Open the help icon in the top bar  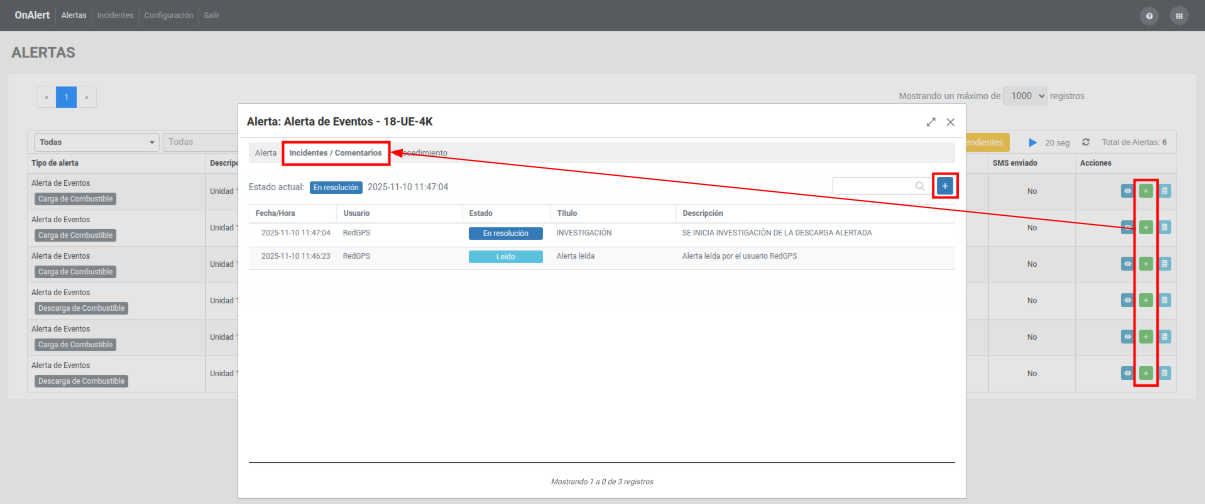(x=1150, y=16)
